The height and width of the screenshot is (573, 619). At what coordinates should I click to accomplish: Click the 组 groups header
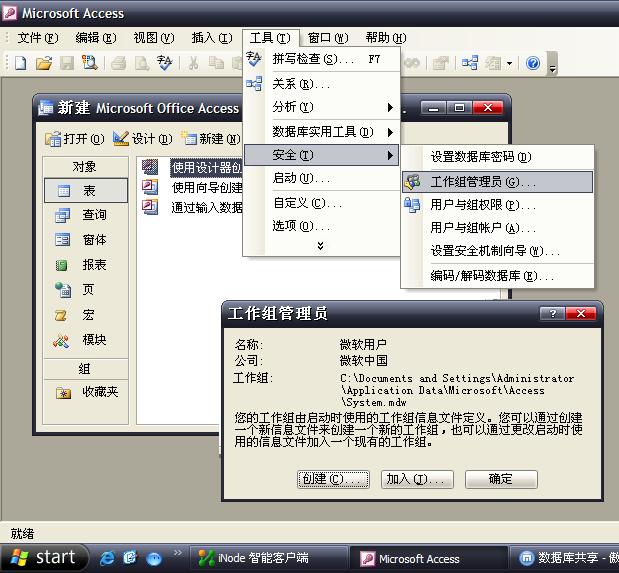[x=86, y=369]
